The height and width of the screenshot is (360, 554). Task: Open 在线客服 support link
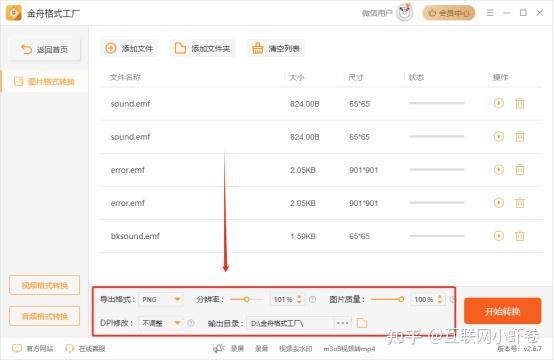point(92,349)
